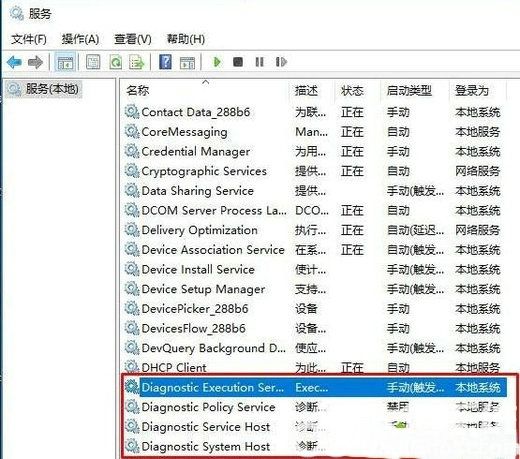520x459 pixels.
Task: Click the green Start Service button
Action: point(217,62)
